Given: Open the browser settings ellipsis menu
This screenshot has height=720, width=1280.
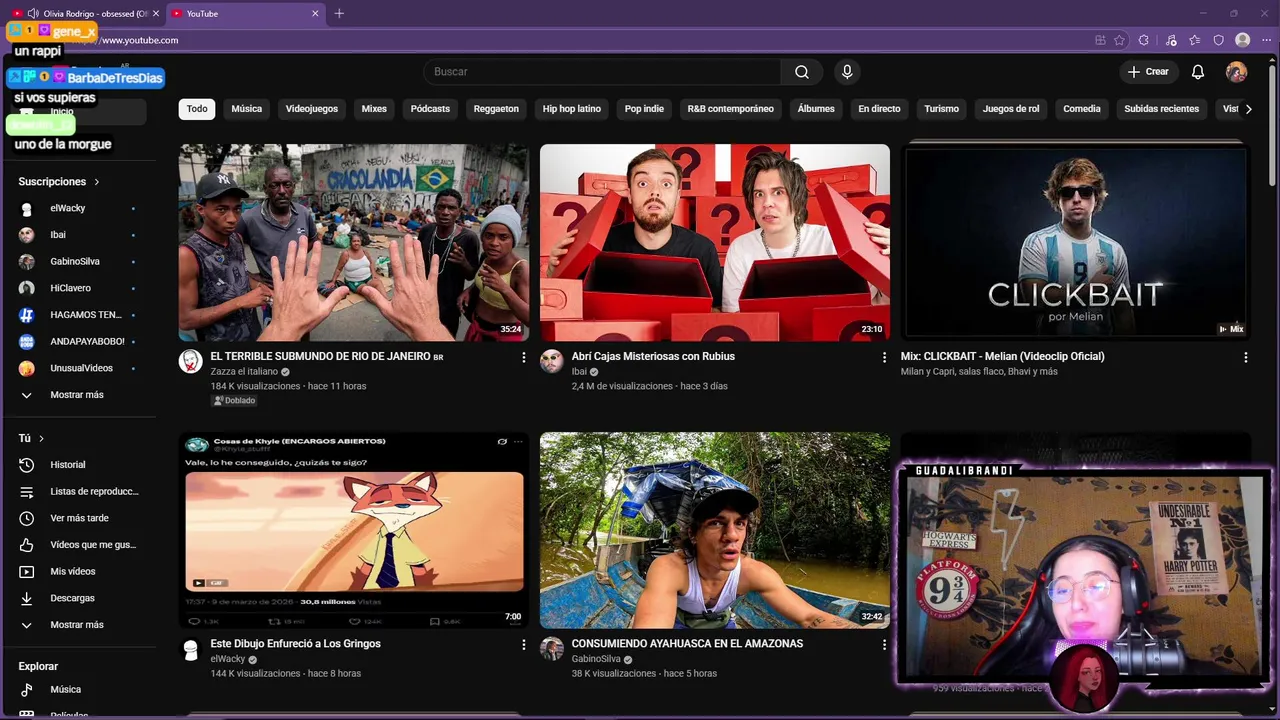Looking at the screenshot, I should tap(1266, 40).
